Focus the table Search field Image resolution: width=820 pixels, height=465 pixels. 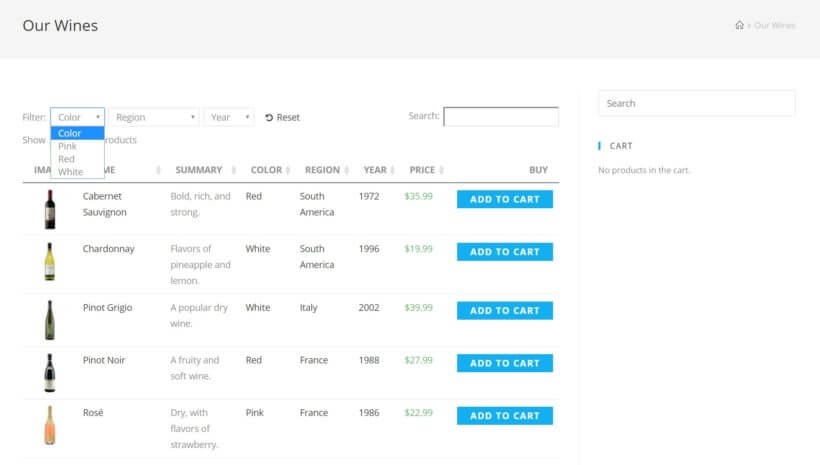coord(501,117)
